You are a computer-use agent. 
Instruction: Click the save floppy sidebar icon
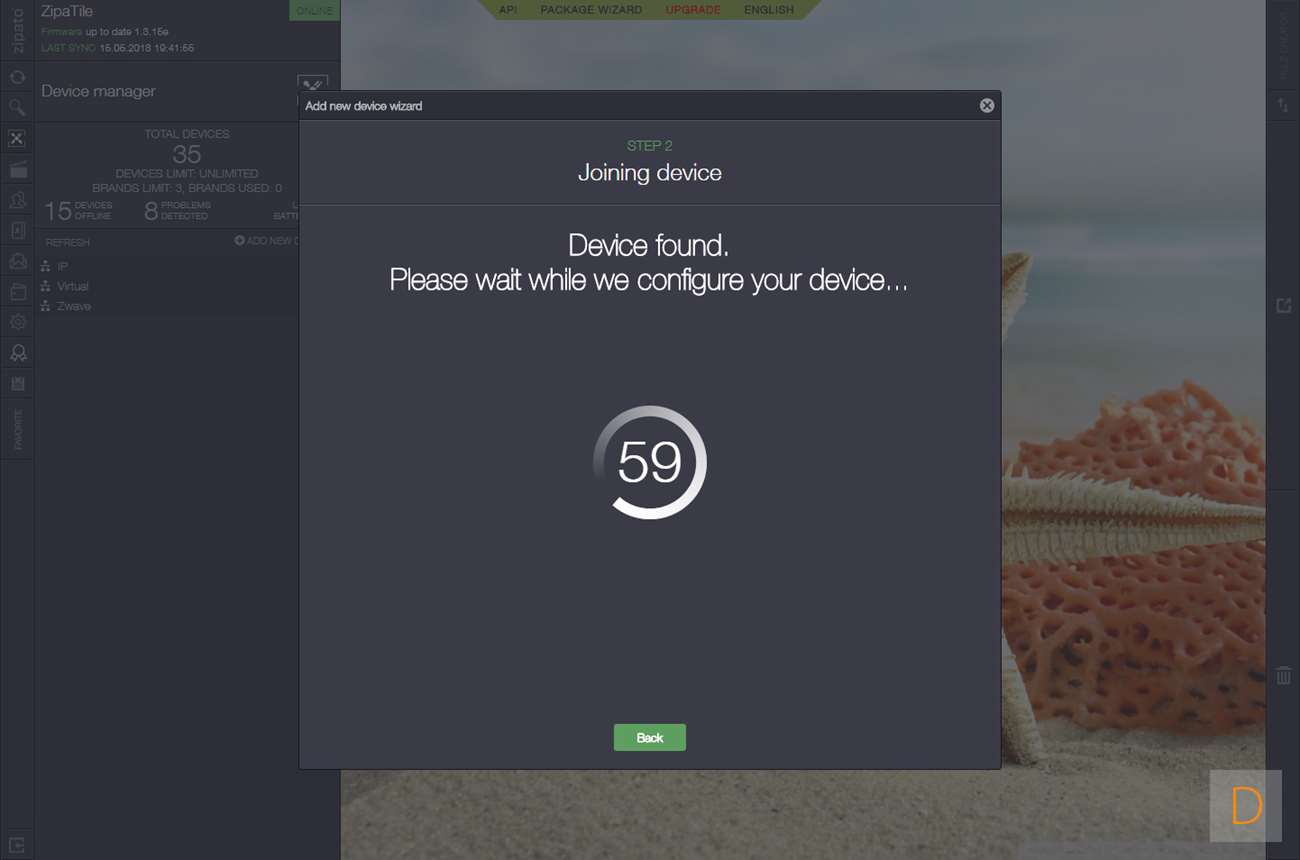click(x=17, y=384)
